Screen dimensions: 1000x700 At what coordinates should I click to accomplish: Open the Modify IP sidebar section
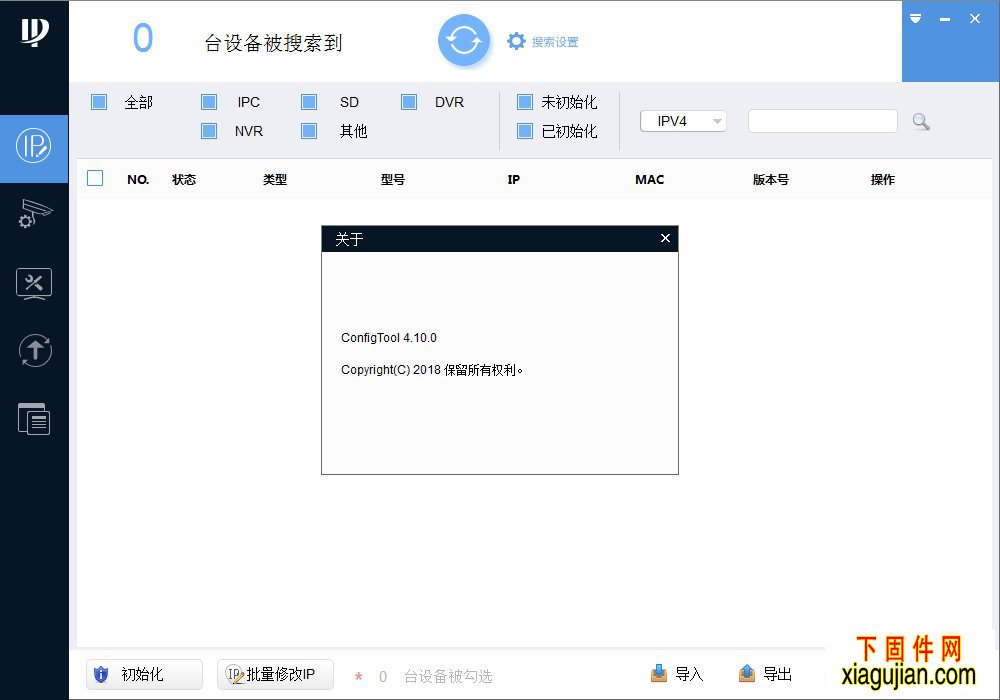click(34, 148)
